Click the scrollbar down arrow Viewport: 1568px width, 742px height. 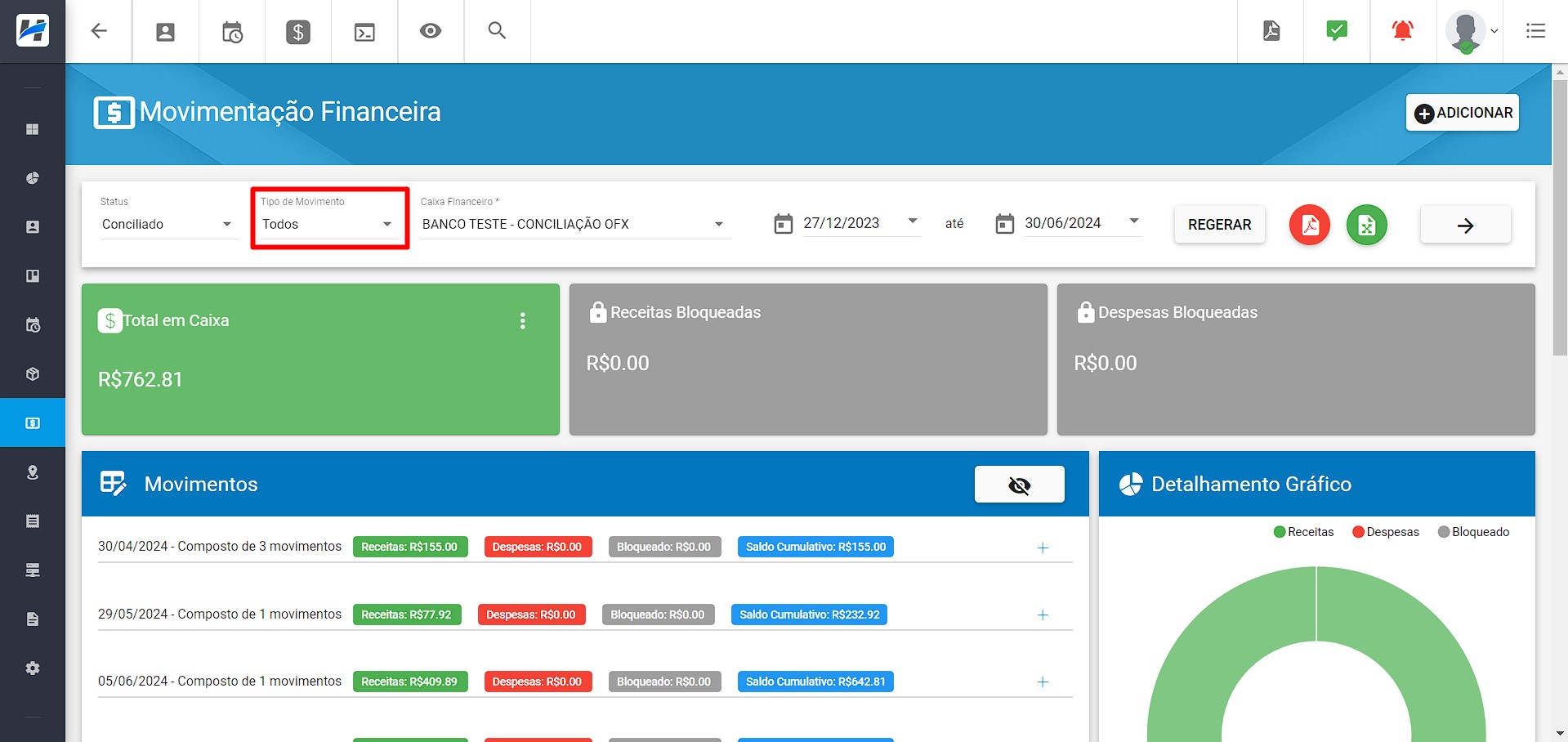pos(1560,734)
